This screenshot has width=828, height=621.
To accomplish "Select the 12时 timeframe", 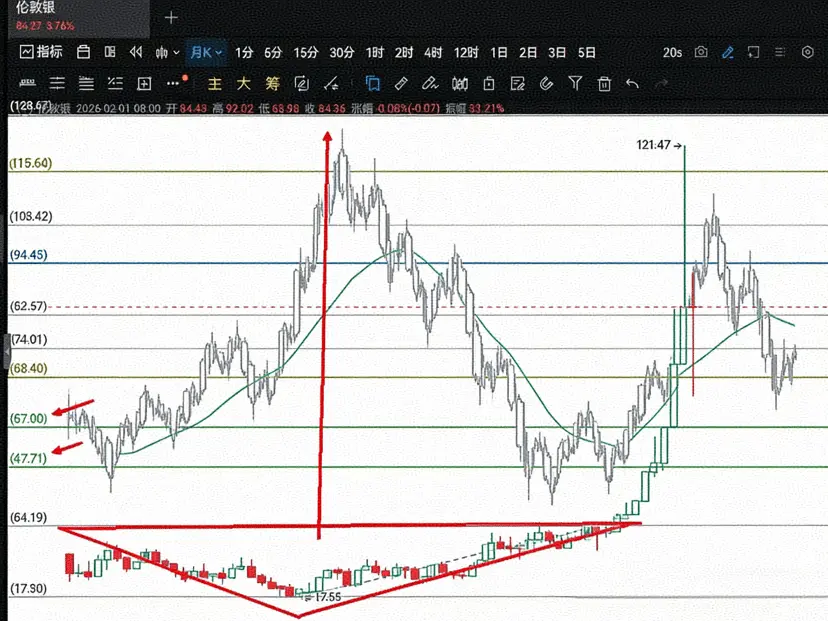I will coord(466,53).
